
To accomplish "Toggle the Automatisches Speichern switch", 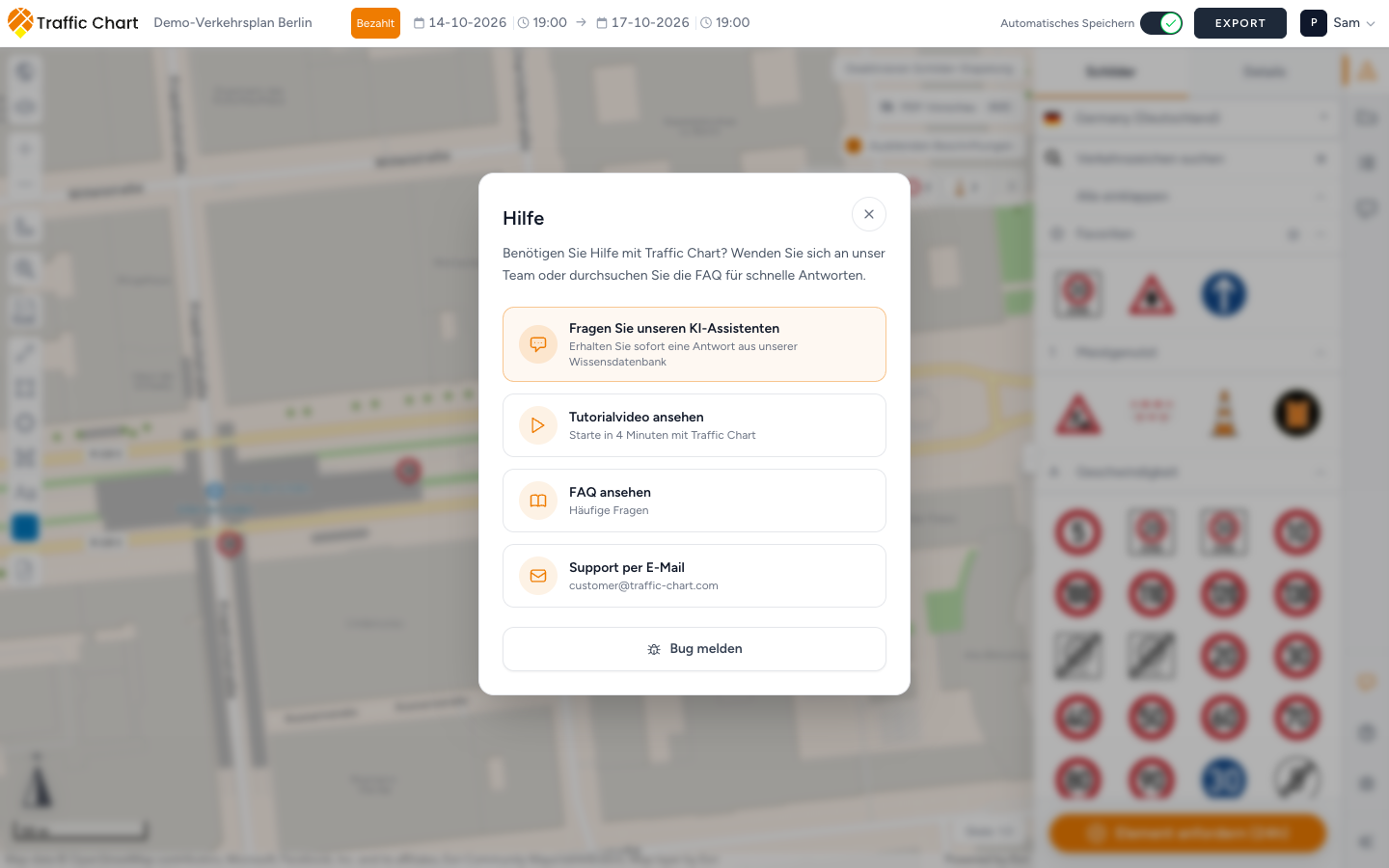I will tap(1161, 23).
